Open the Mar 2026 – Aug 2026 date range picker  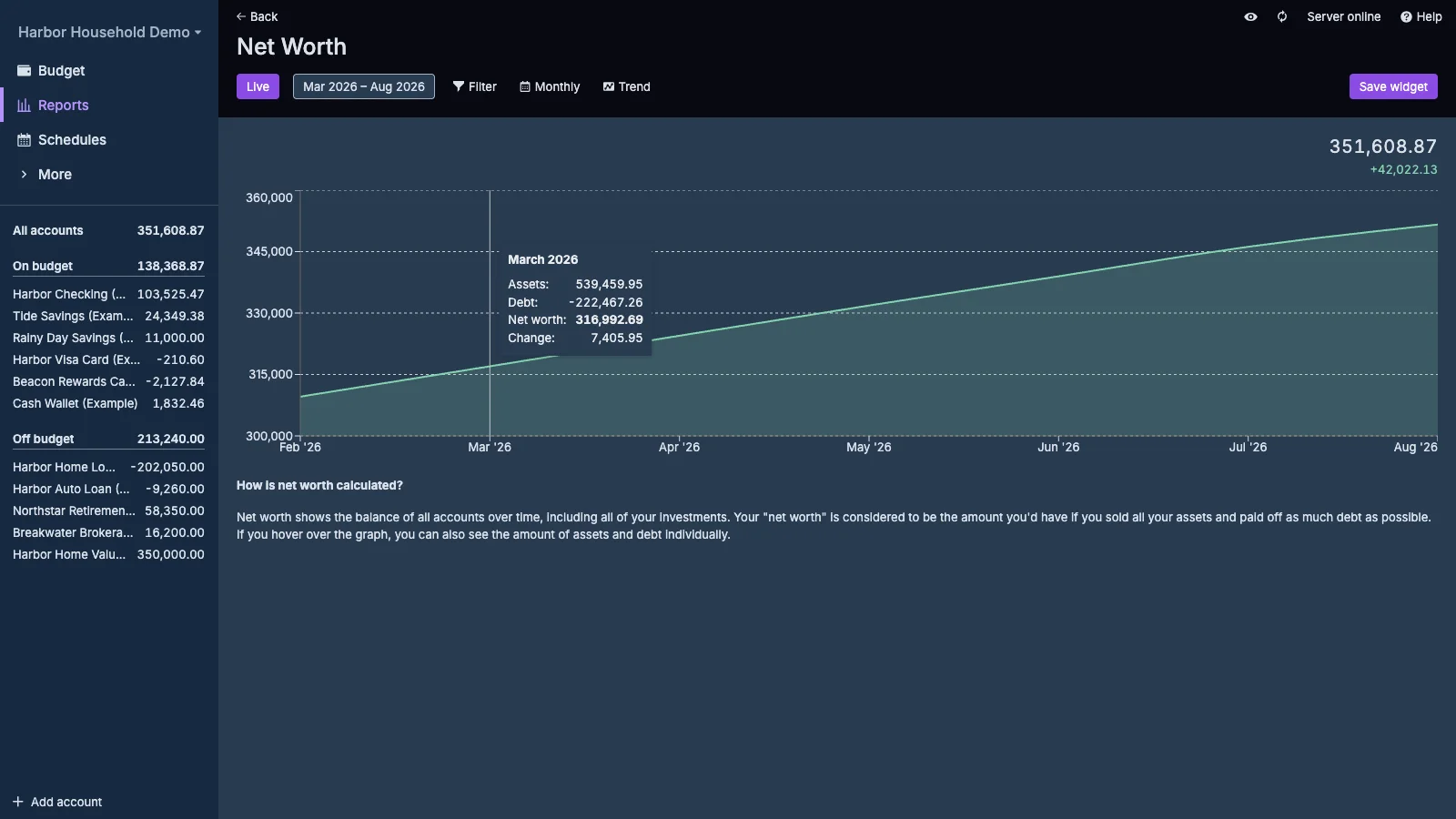(x=364, y=86)
